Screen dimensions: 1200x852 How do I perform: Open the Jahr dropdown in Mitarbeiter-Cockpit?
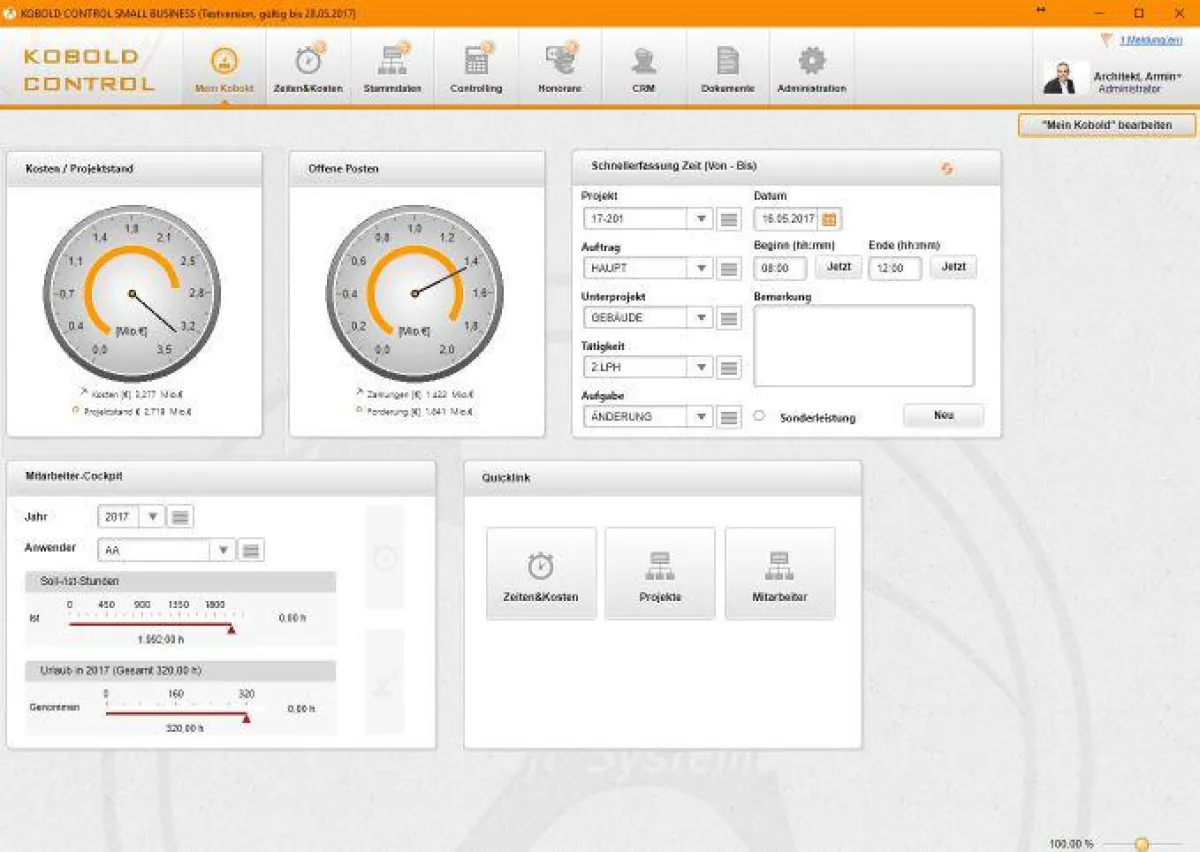(152, 516)
